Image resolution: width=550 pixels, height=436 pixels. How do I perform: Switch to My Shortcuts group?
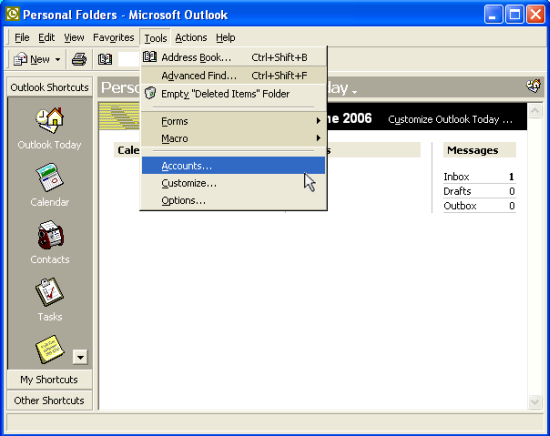(x=49, y=380)
